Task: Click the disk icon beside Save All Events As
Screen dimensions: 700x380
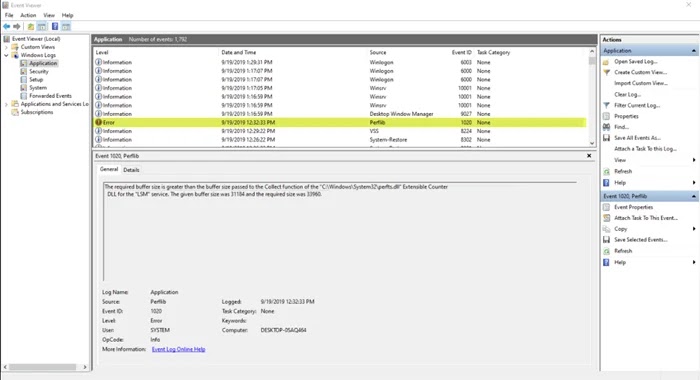Action: (x=606, y=138)
